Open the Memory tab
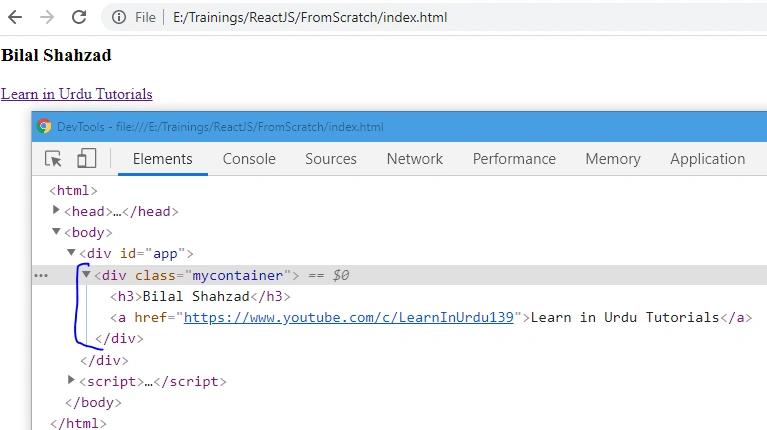 click(x=613, y=159)
